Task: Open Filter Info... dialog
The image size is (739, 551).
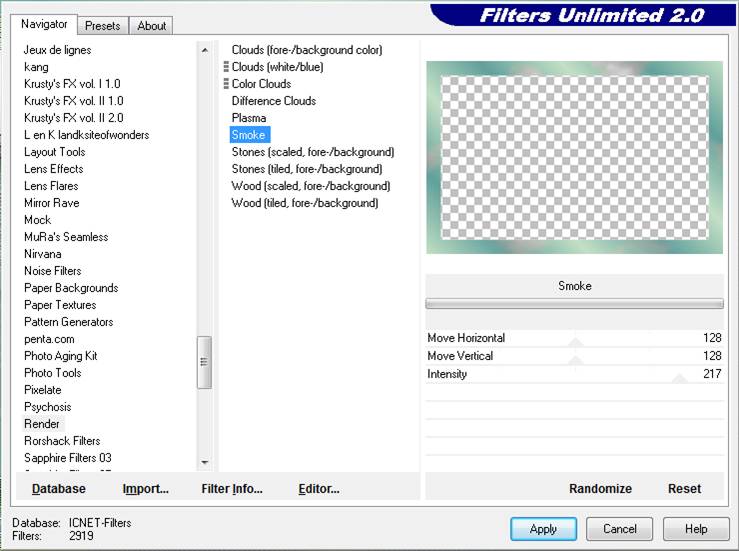Action: [231, 489]
